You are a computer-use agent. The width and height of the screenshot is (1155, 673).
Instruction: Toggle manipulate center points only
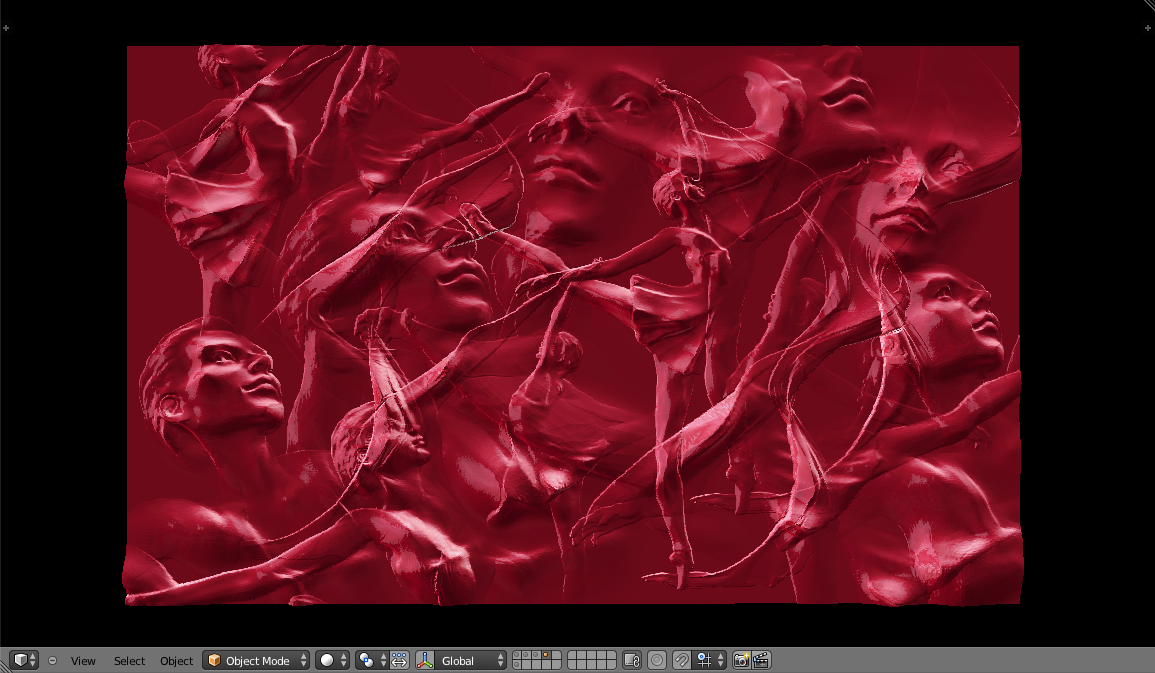(x=399, y=660)
